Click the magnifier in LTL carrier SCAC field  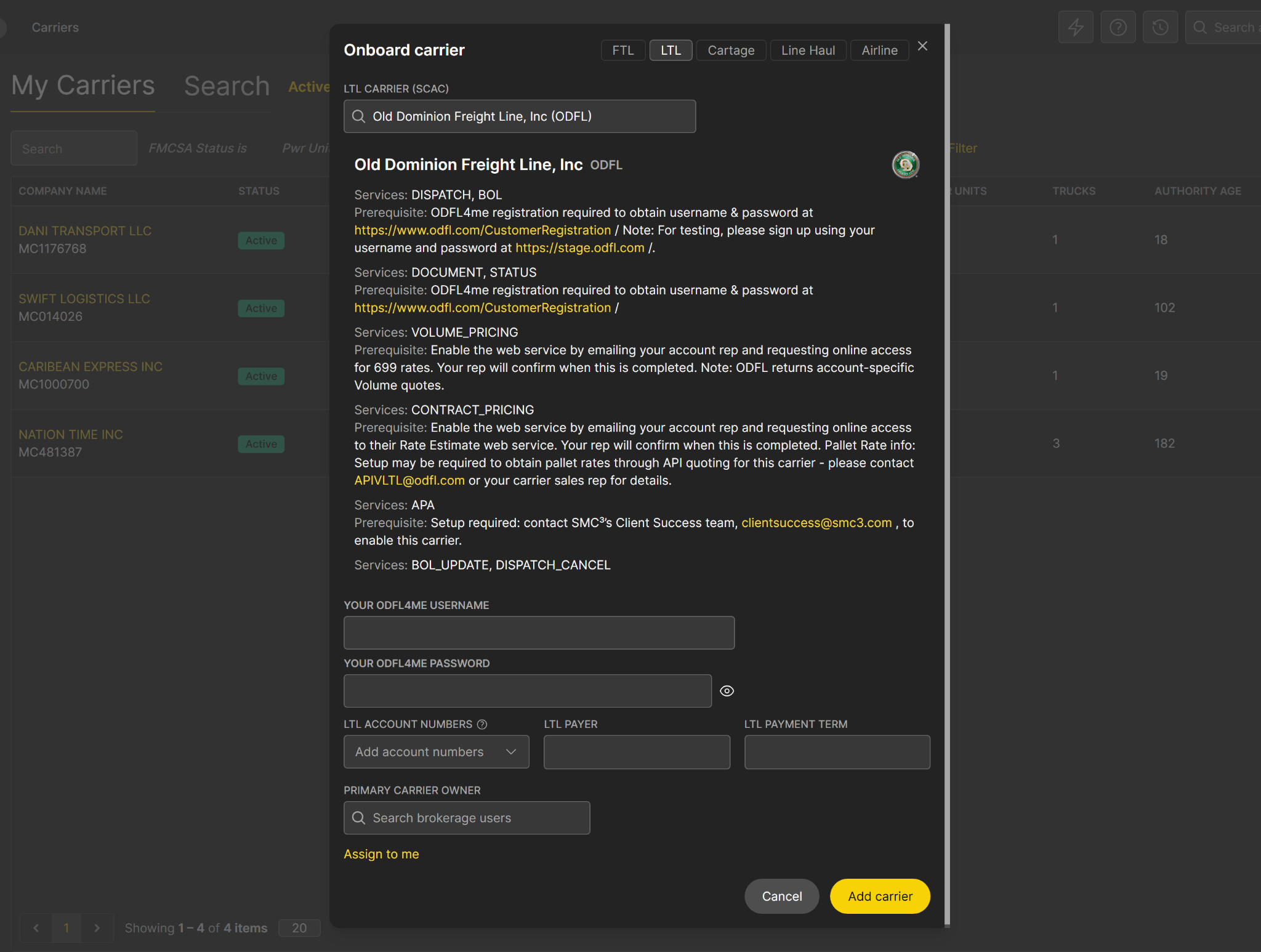358,116
